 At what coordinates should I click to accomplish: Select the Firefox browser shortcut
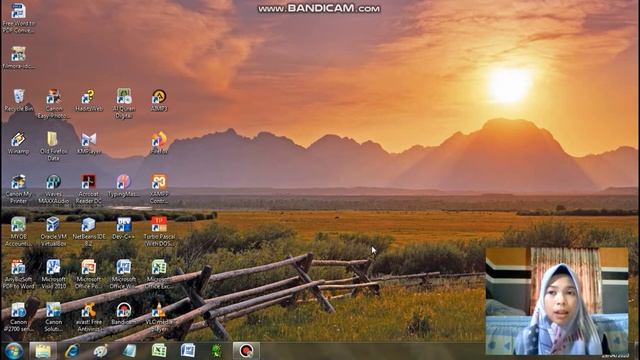pyautogui.click(x=159, y=143)
